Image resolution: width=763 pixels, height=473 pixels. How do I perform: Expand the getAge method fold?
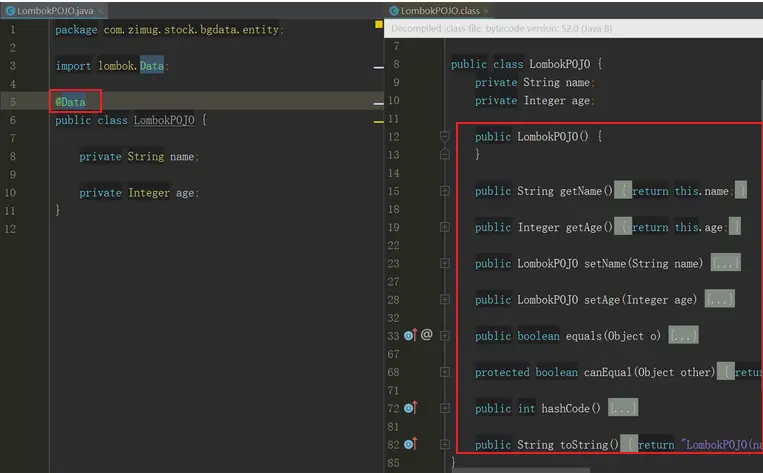tap(445, 227)
